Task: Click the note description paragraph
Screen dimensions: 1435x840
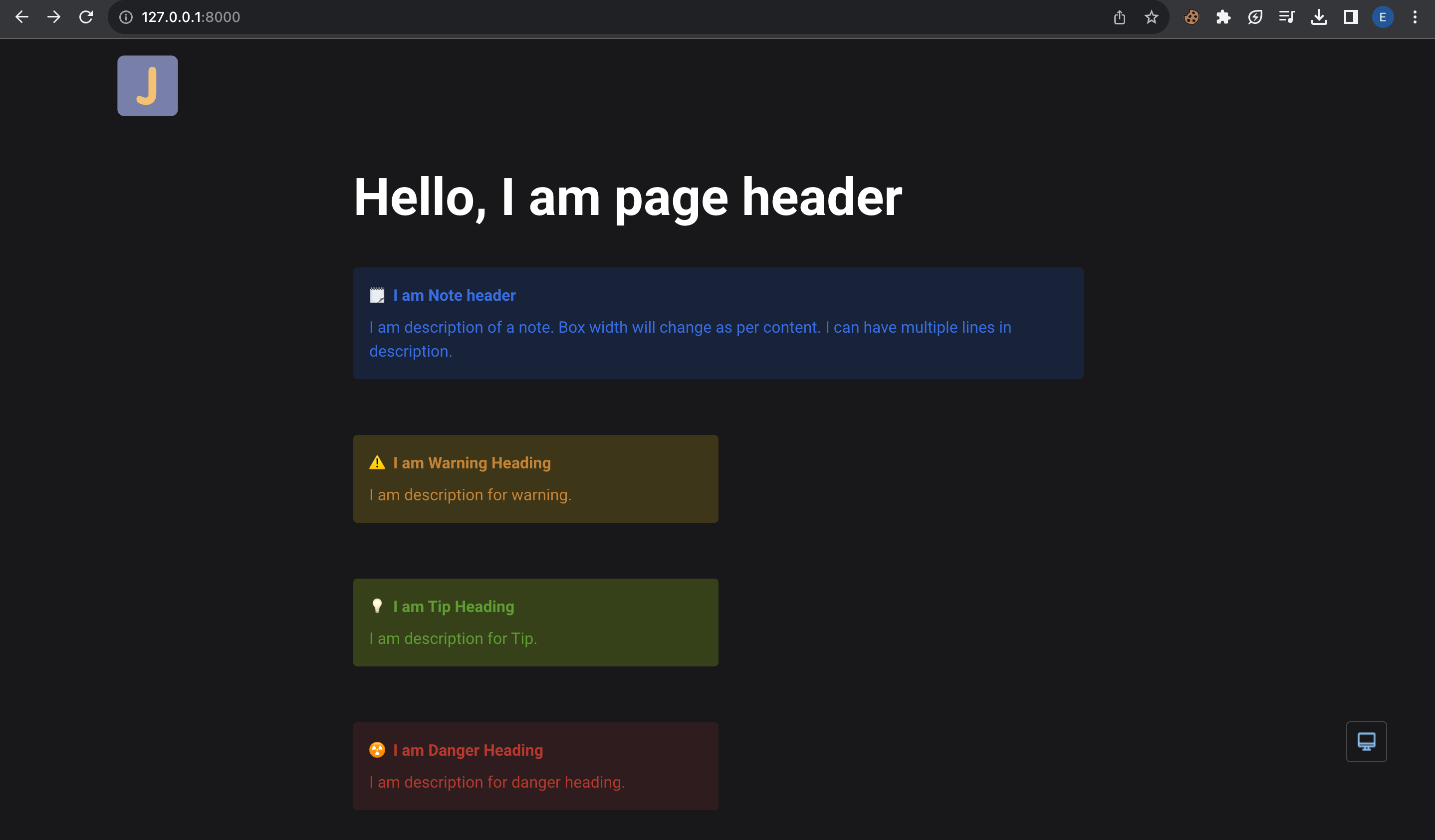Action: pyautogui.click(x=690, y=339)
